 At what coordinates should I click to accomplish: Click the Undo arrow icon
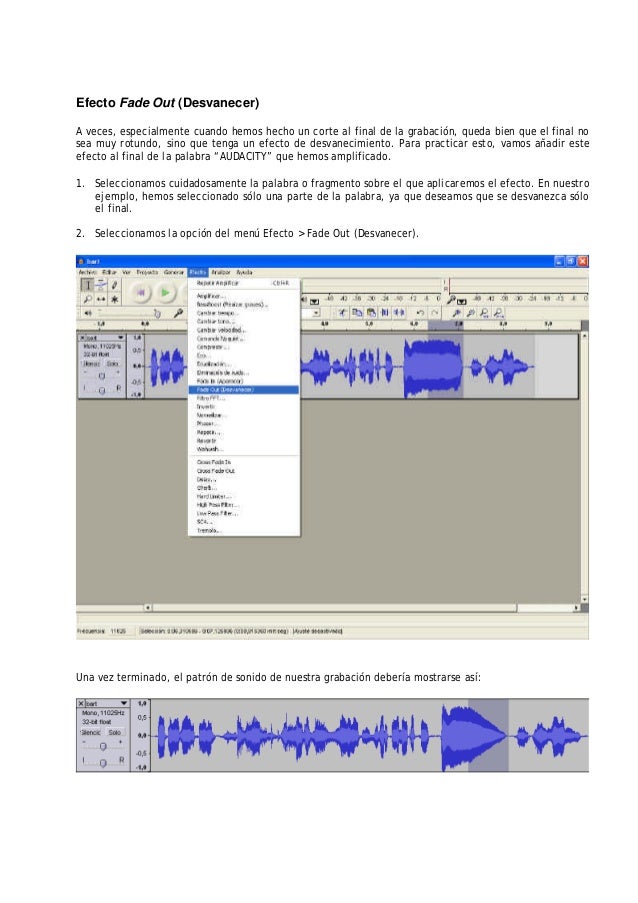pos(420,313)
